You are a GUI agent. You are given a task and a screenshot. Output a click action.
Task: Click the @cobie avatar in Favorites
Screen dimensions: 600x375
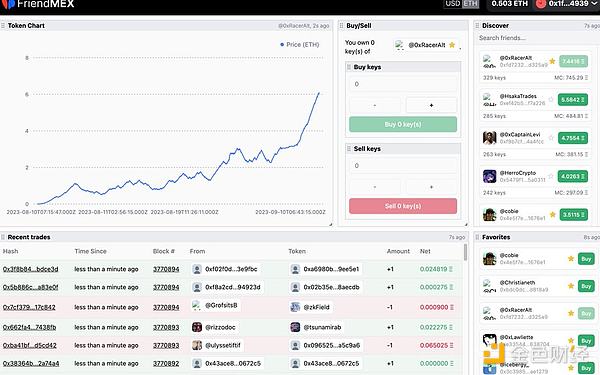(489, 259)
